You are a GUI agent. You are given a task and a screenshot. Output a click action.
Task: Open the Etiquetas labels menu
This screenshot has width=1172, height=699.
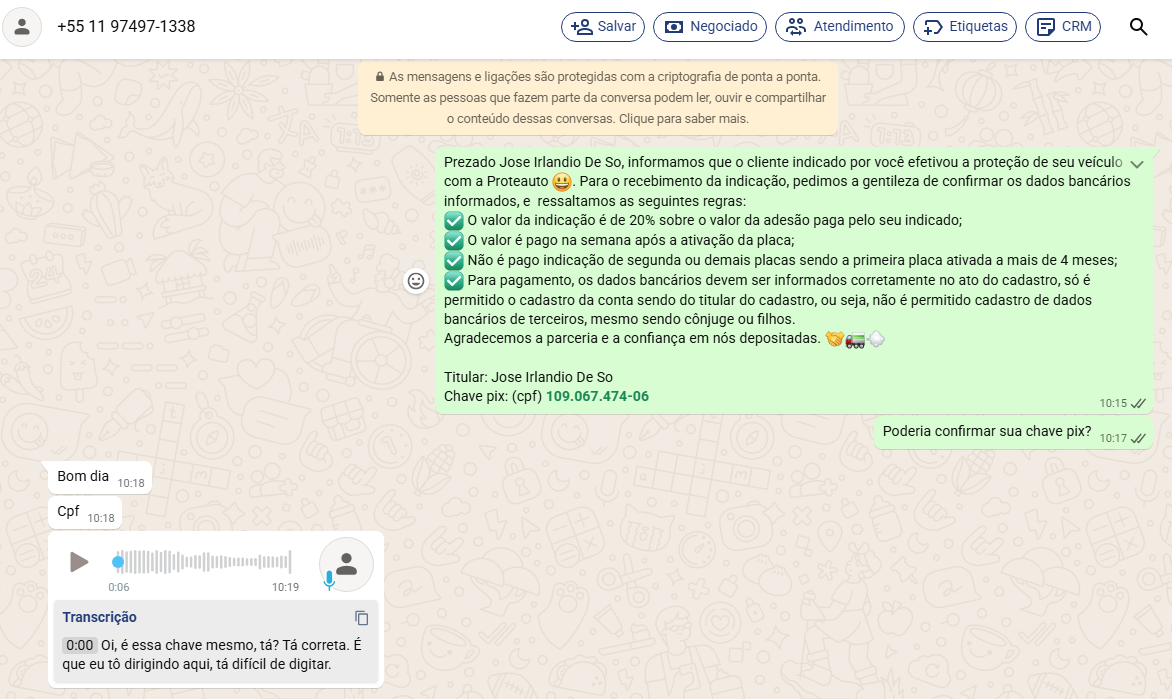click(965, 27)
